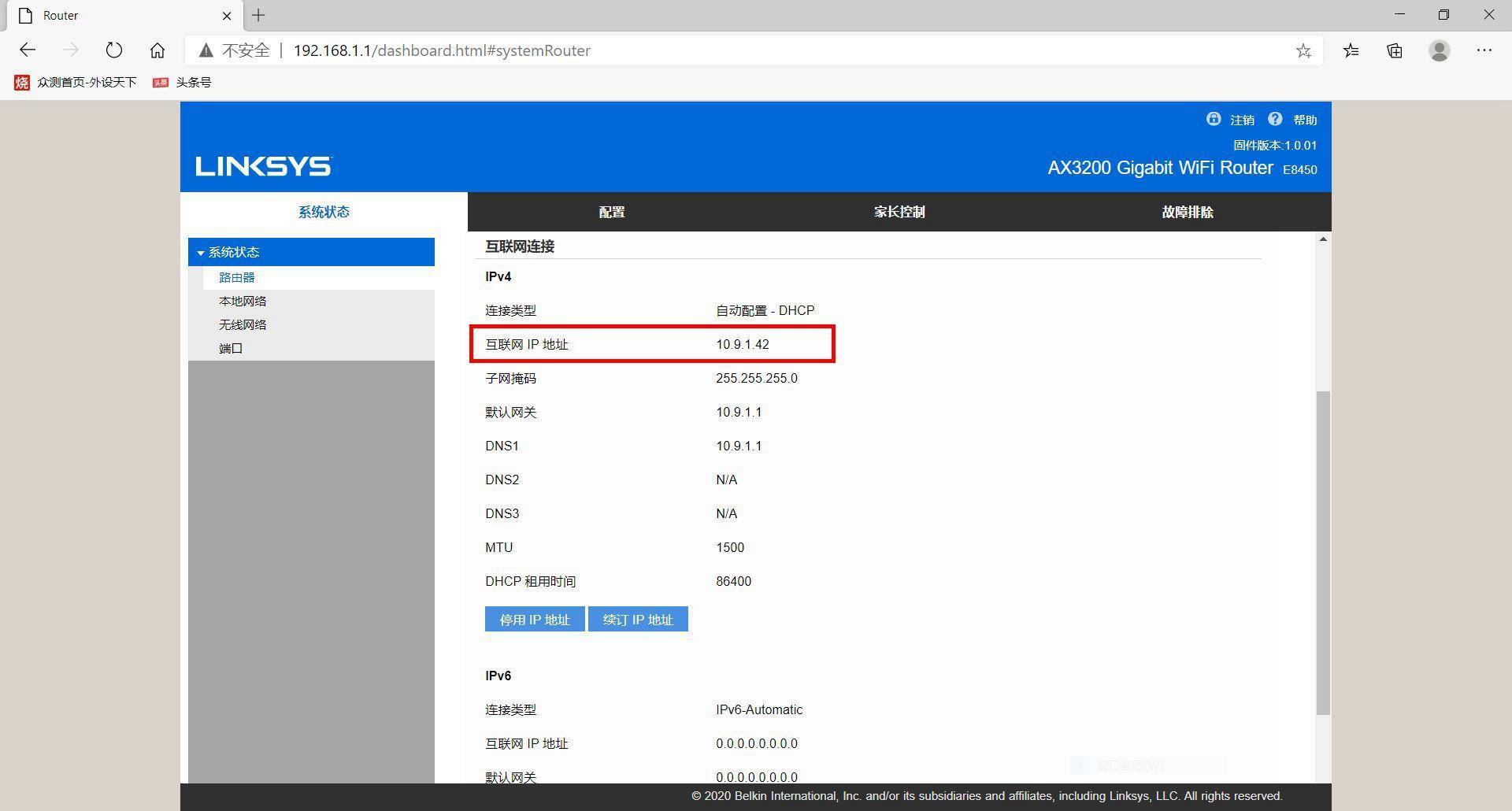Collapse the 系统状态 tree section
The height and width of the screenshot is (811, 1512).
pos(202,252)
